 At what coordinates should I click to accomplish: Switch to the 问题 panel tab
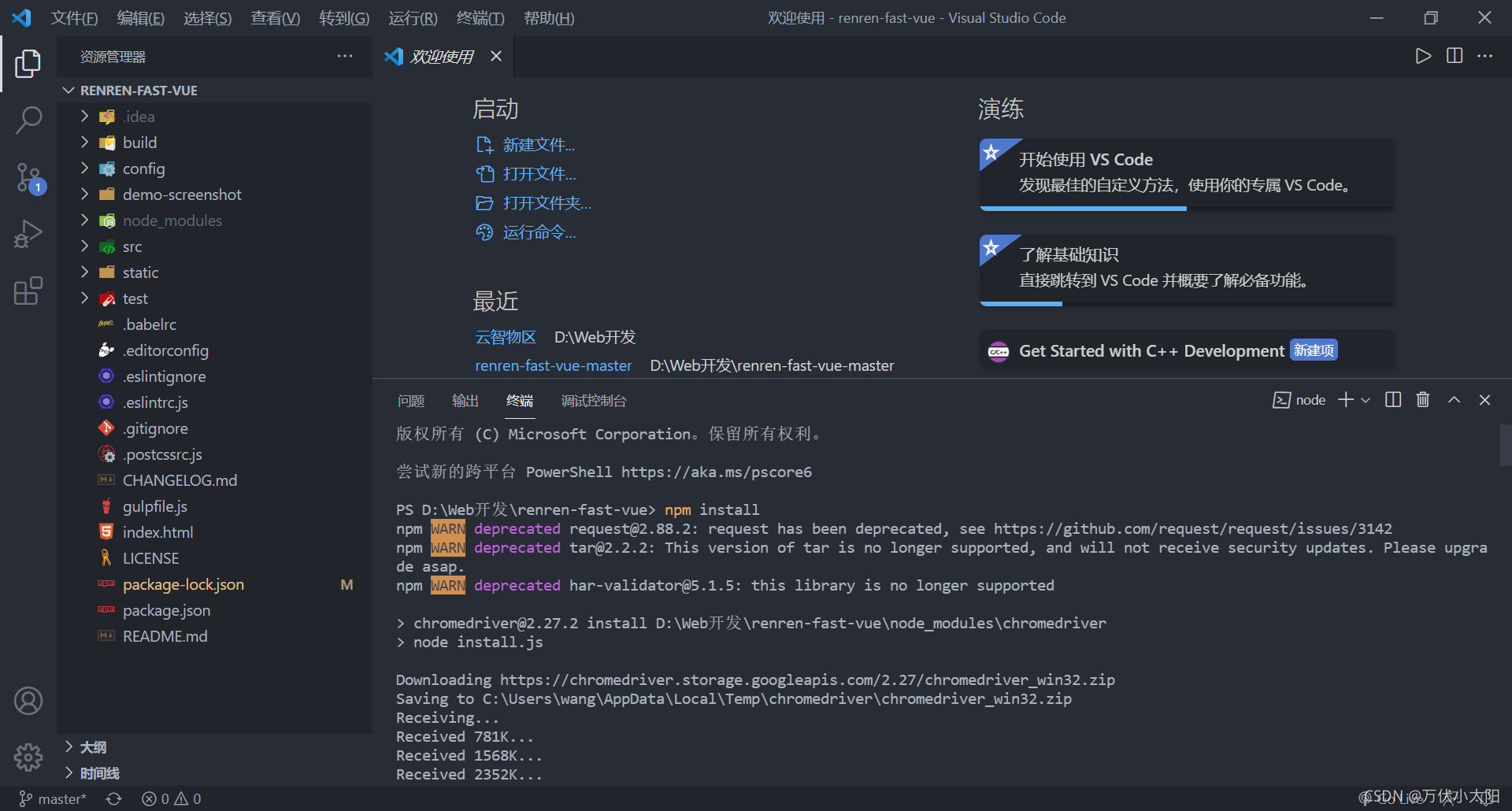click(x=411, y=401)
